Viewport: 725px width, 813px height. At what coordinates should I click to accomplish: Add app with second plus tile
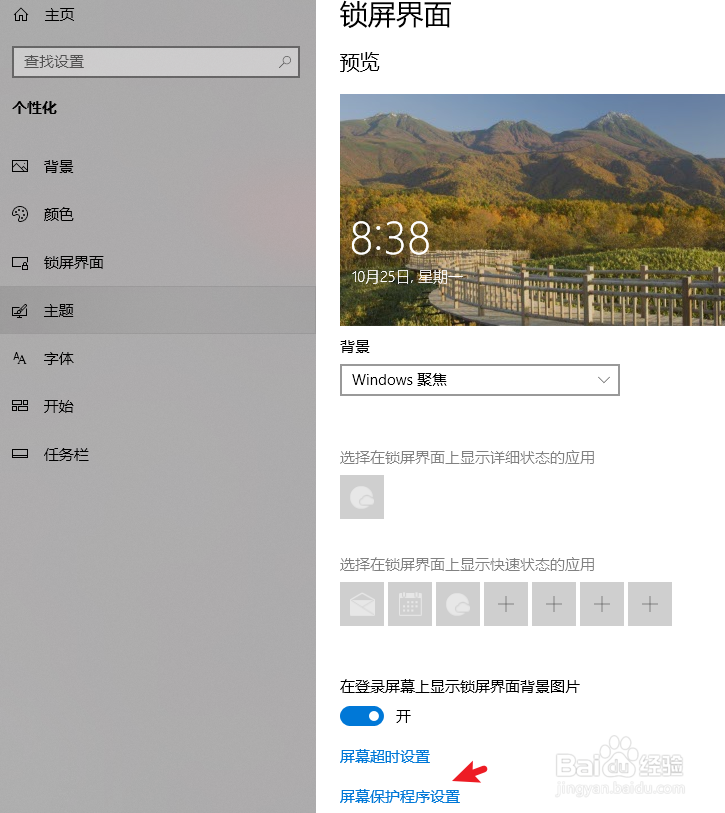[554, 604]
